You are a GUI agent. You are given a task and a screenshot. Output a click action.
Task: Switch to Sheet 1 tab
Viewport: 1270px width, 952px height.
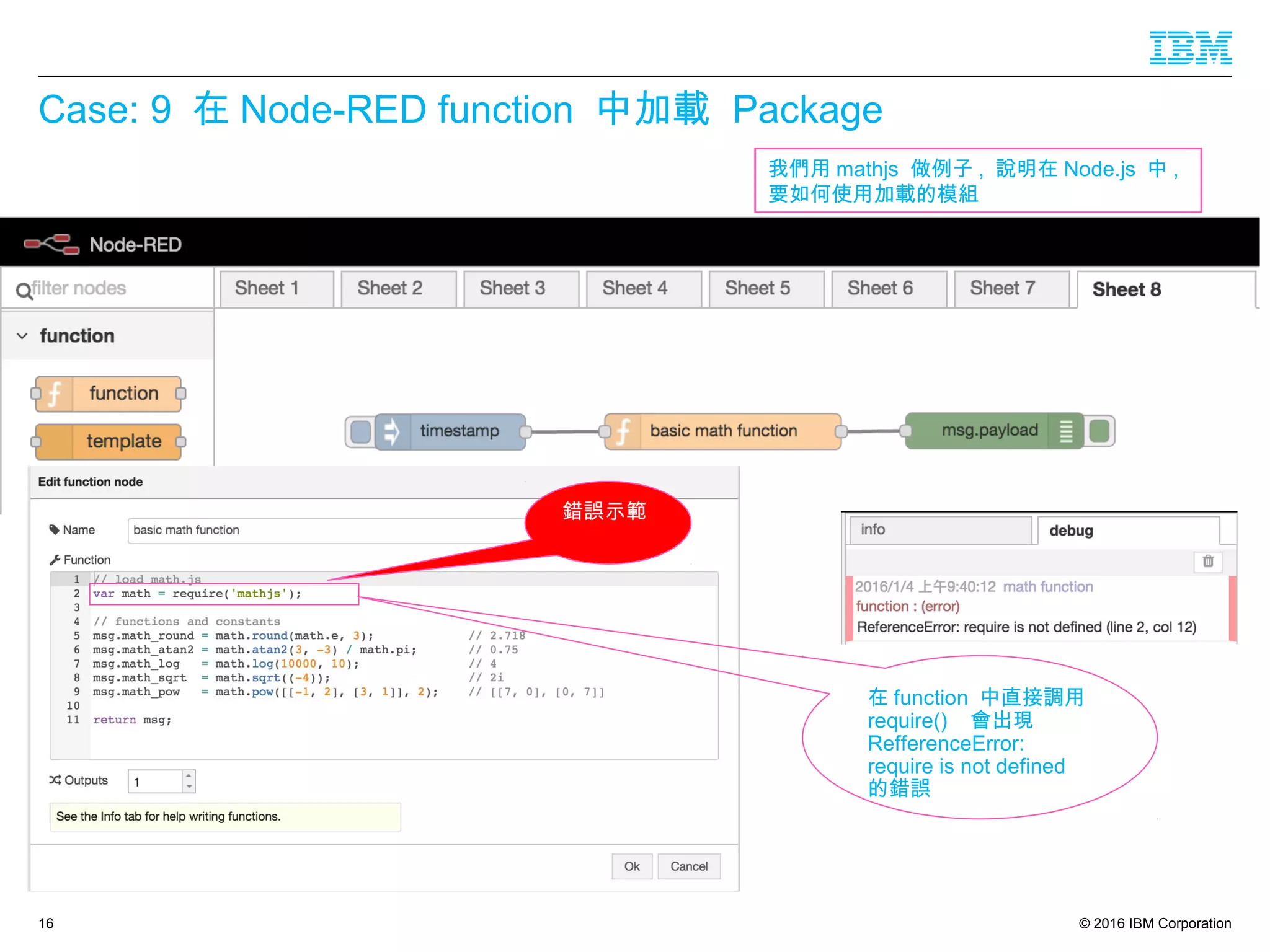coord(277,289)
